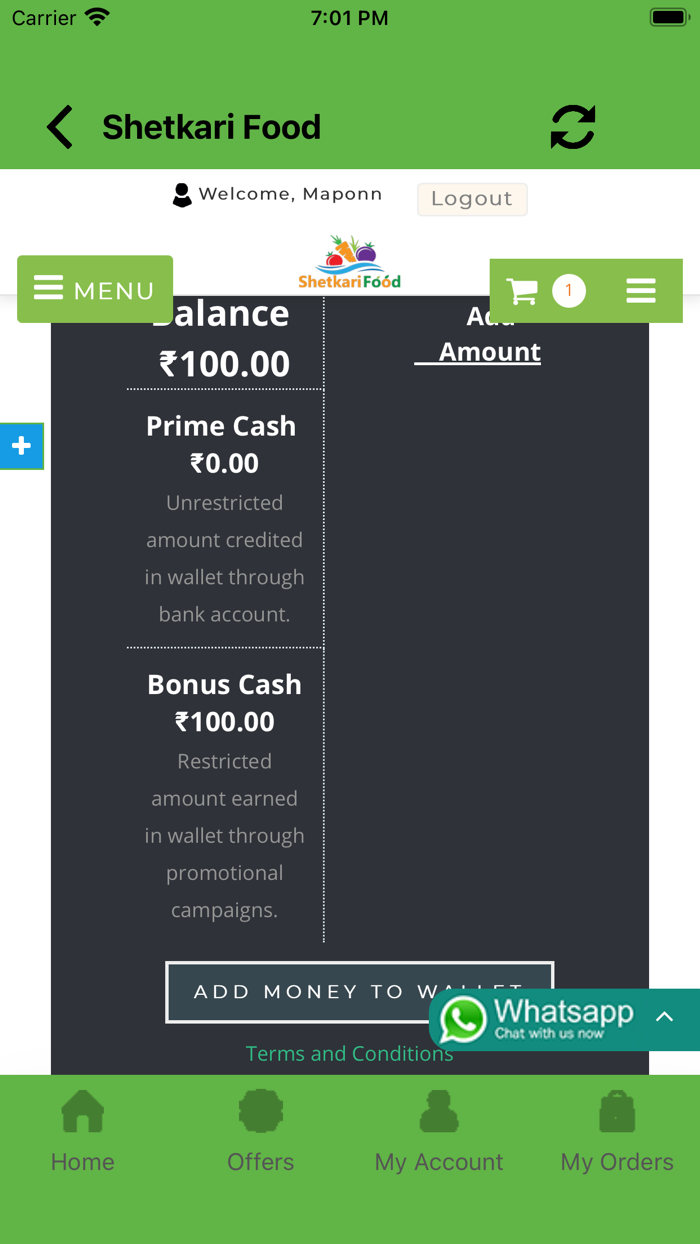Screen dimensions: 700x1244
Task: Go to the Home tab
Action: coord(83,1132)
